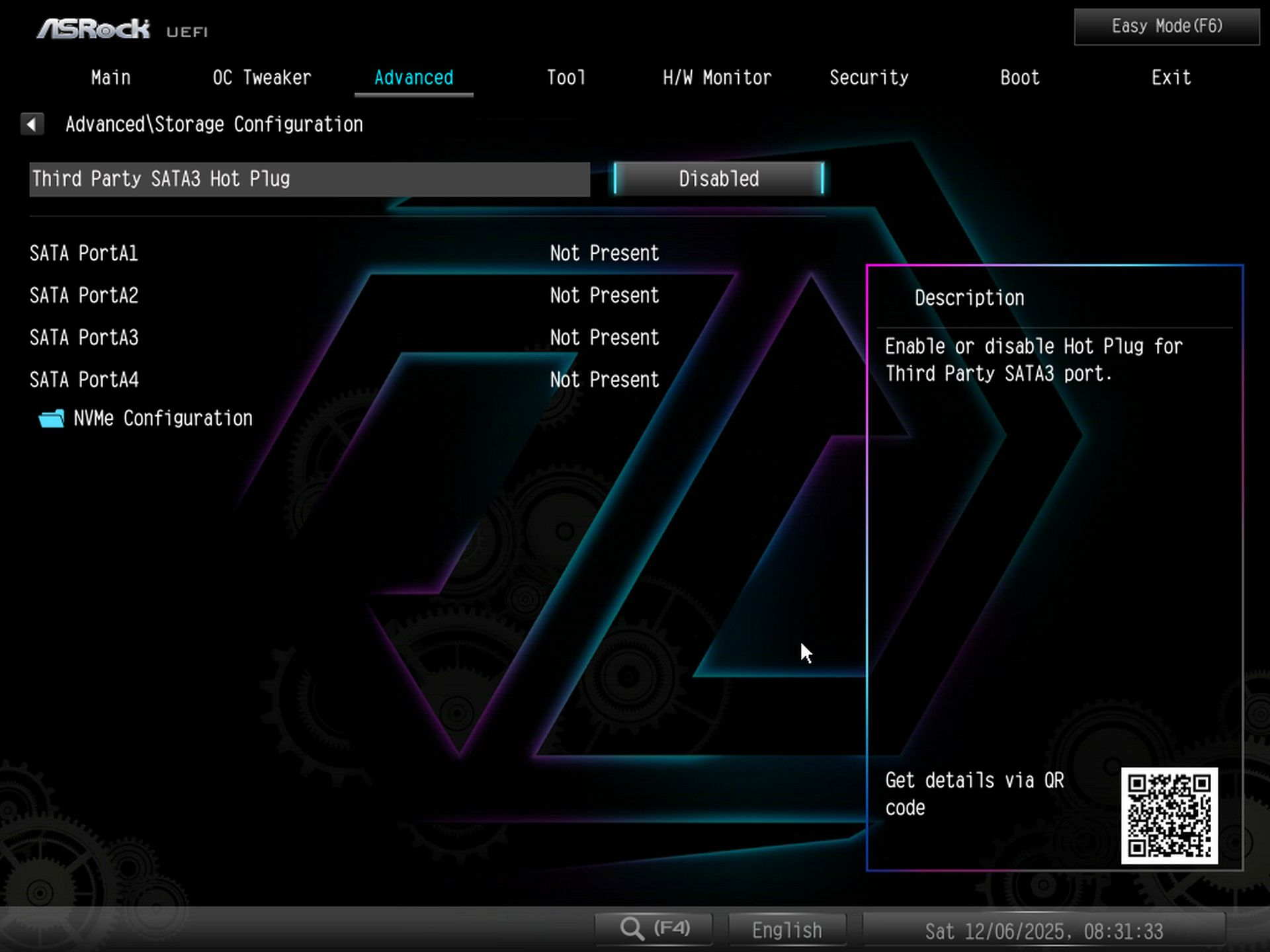Image resolution: width=1270 pixels, height=952 pixels.
Task: Go to the Security menu
Action: pyautogui.click(x=868, y=77)
